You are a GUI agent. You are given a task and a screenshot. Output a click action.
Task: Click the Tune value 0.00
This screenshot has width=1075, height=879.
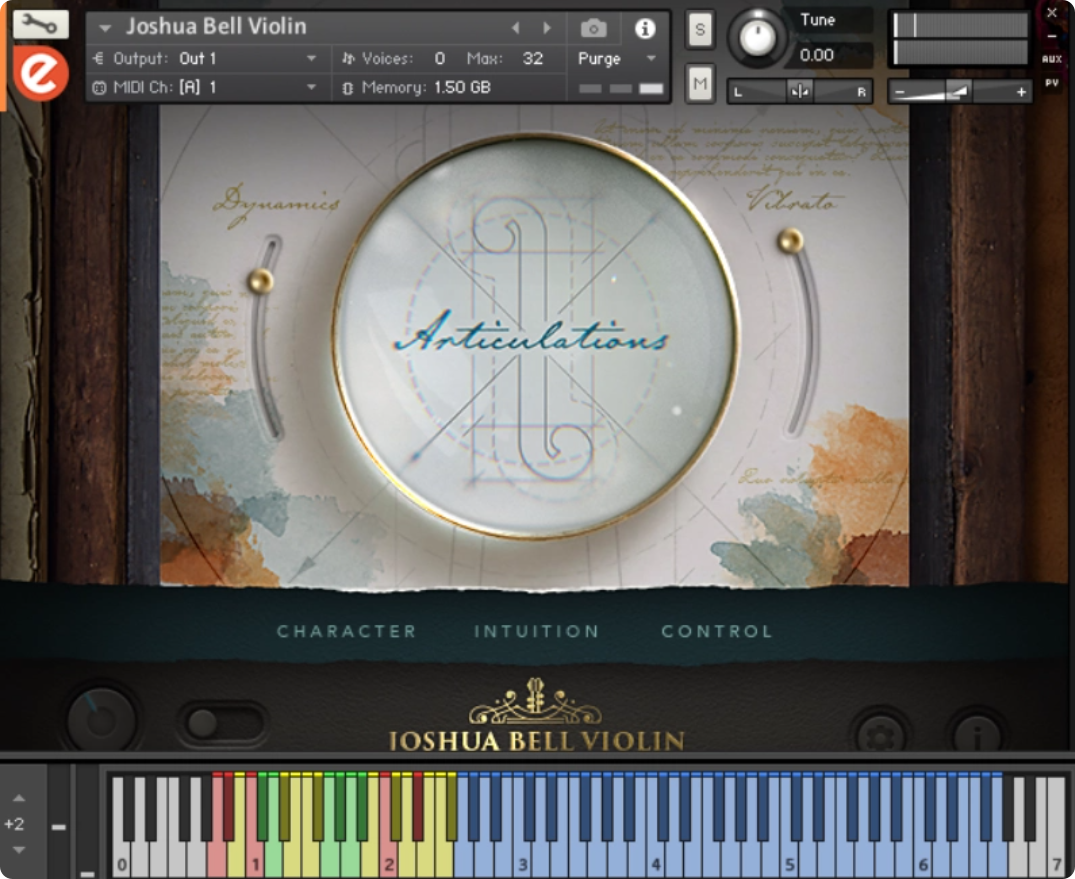coord(817,56)
